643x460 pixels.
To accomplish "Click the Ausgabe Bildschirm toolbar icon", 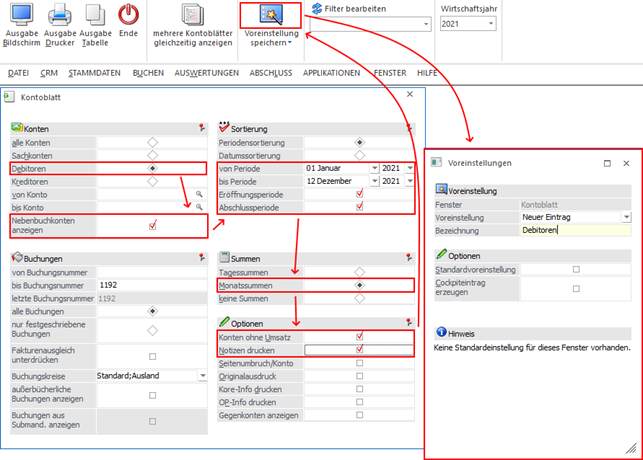I will point(22,15).
